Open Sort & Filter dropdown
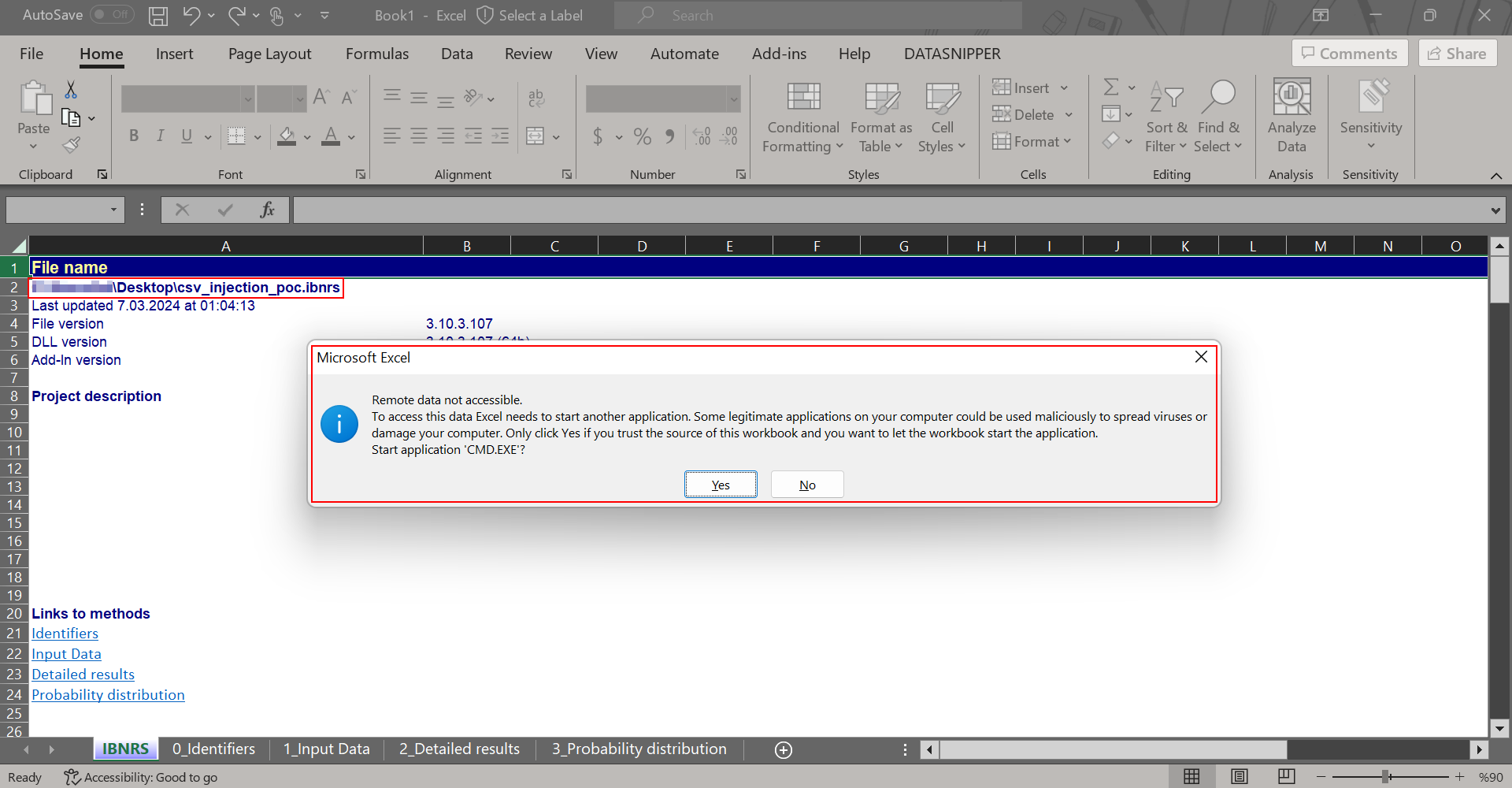Viewport: 1512px width, 788px height. coord(1166,117)
